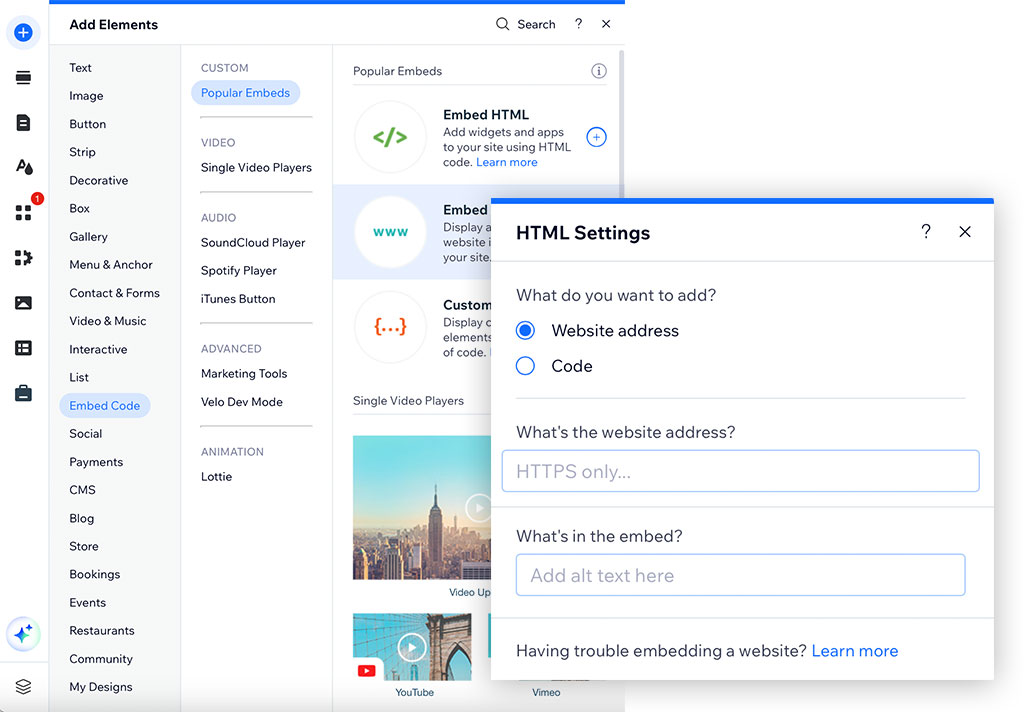The image size is (1024, 712).
Task: Open Add Elements panel help question mark
Action: click(x=578, y=24)
